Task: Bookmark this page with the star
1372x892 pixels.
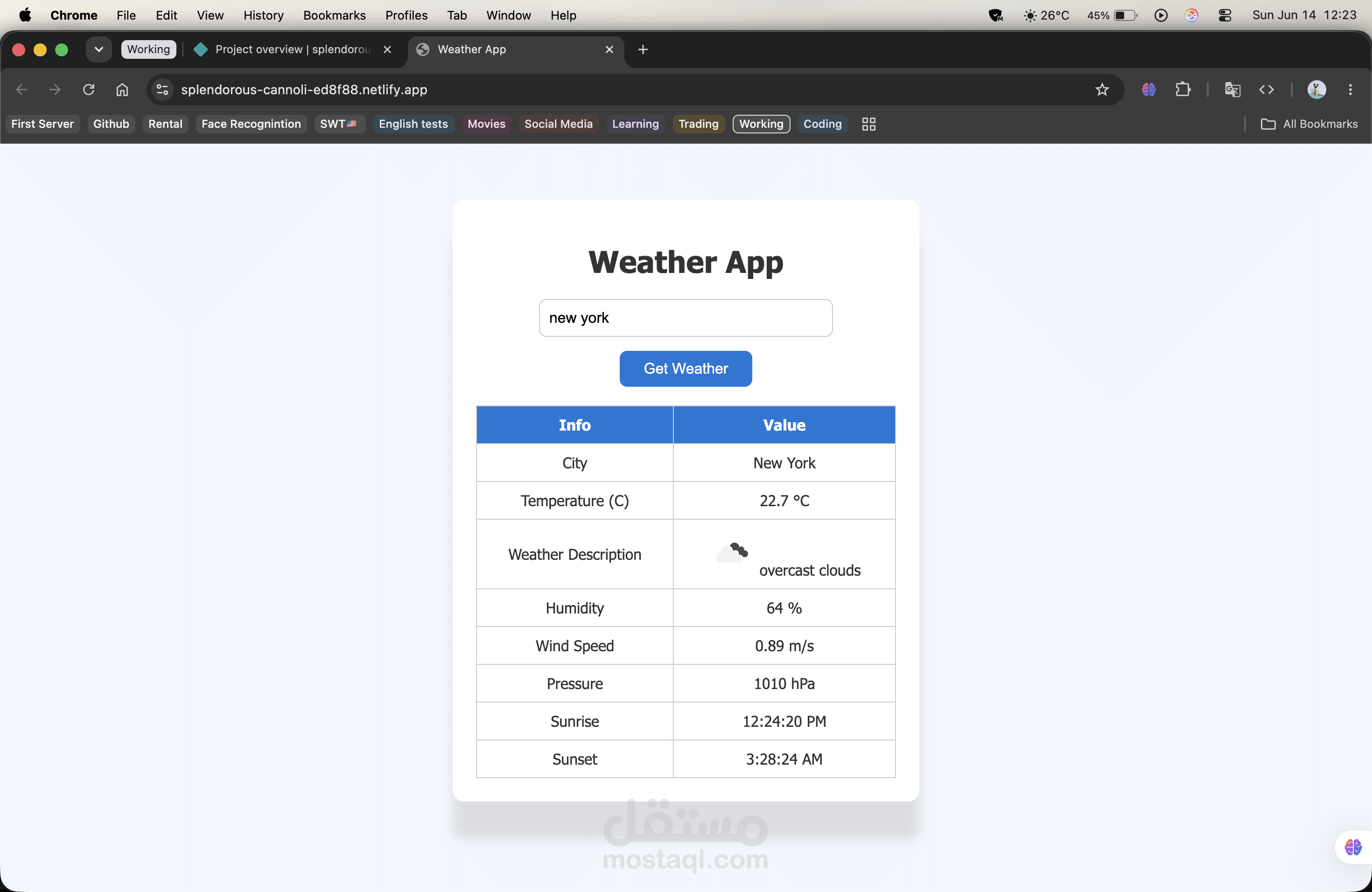Action: click(x=1102, y=89)
